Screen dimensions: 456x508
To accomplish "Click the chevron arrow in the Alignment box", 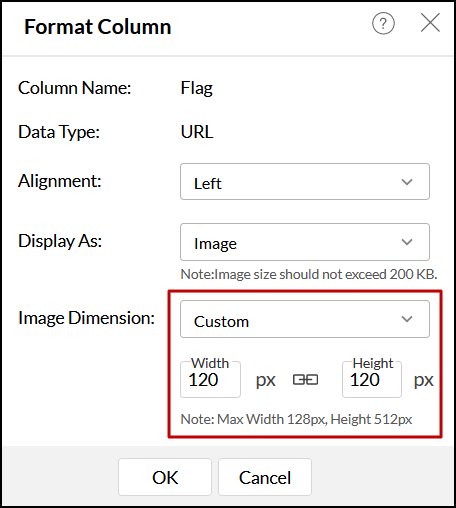I will pos(407,182).
